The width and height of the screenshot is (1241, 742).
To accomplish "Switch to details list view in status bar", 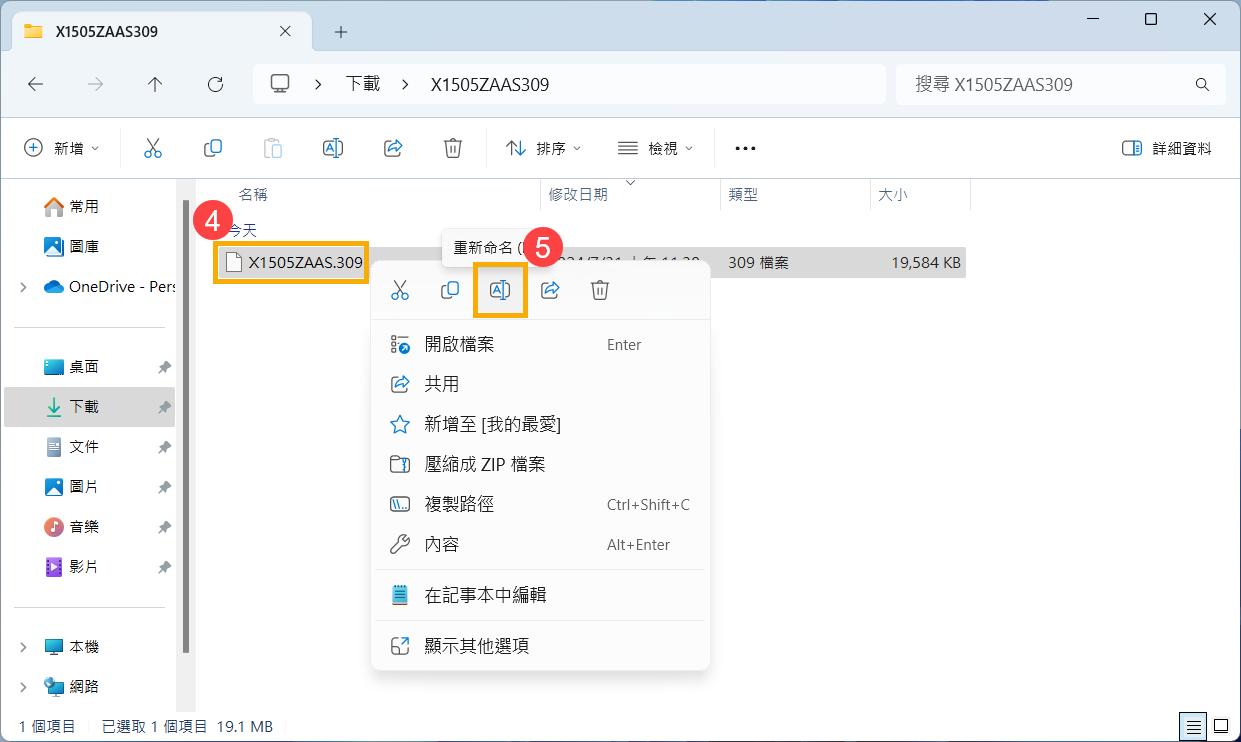I will tap(1193, 726).
